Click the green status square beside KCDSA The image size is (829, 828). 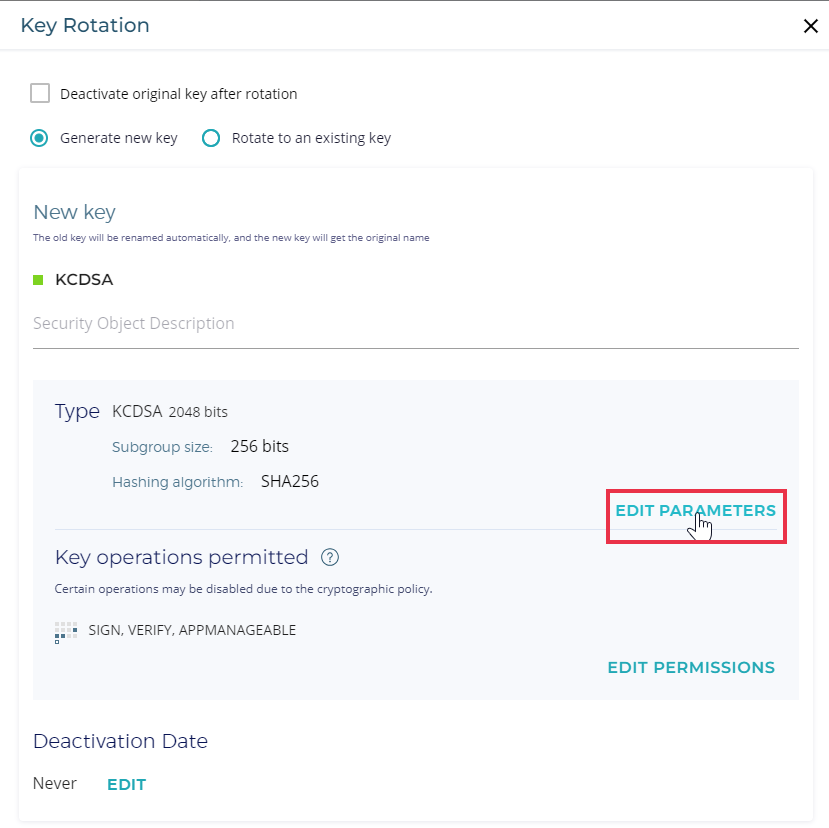point(39,280)
